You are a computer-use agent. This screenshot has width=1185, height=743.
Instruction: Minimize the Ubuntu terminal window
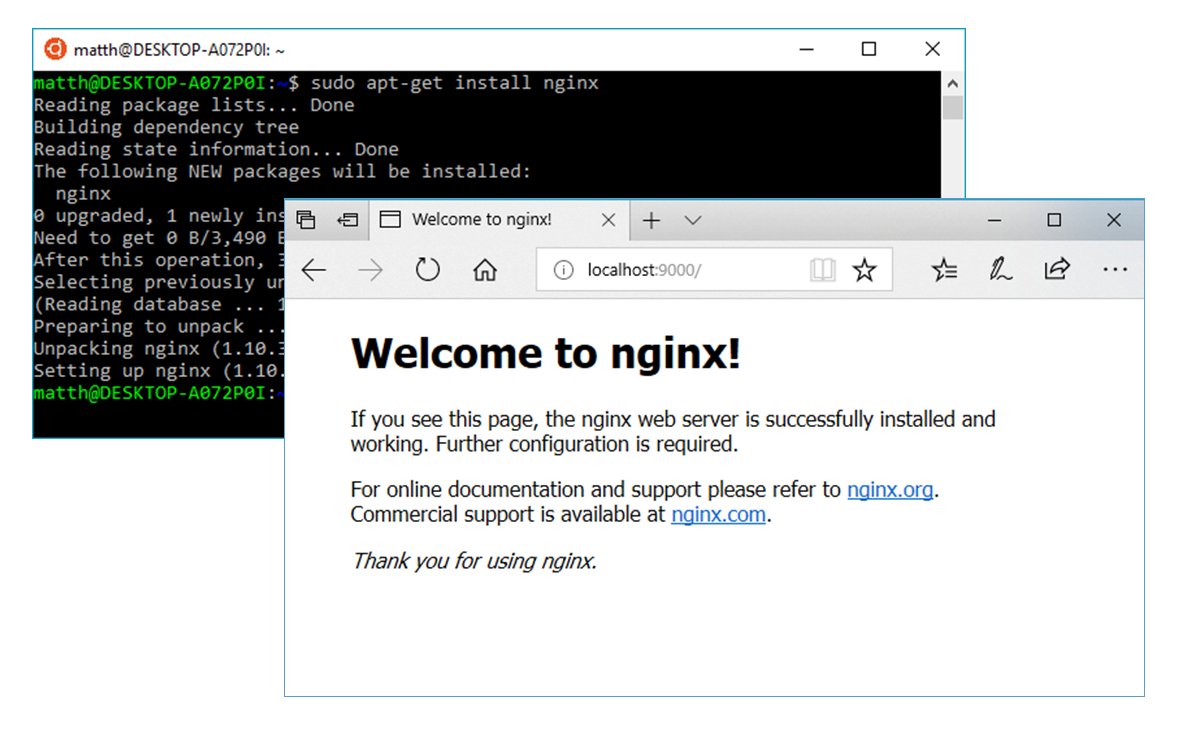[806, 49]
